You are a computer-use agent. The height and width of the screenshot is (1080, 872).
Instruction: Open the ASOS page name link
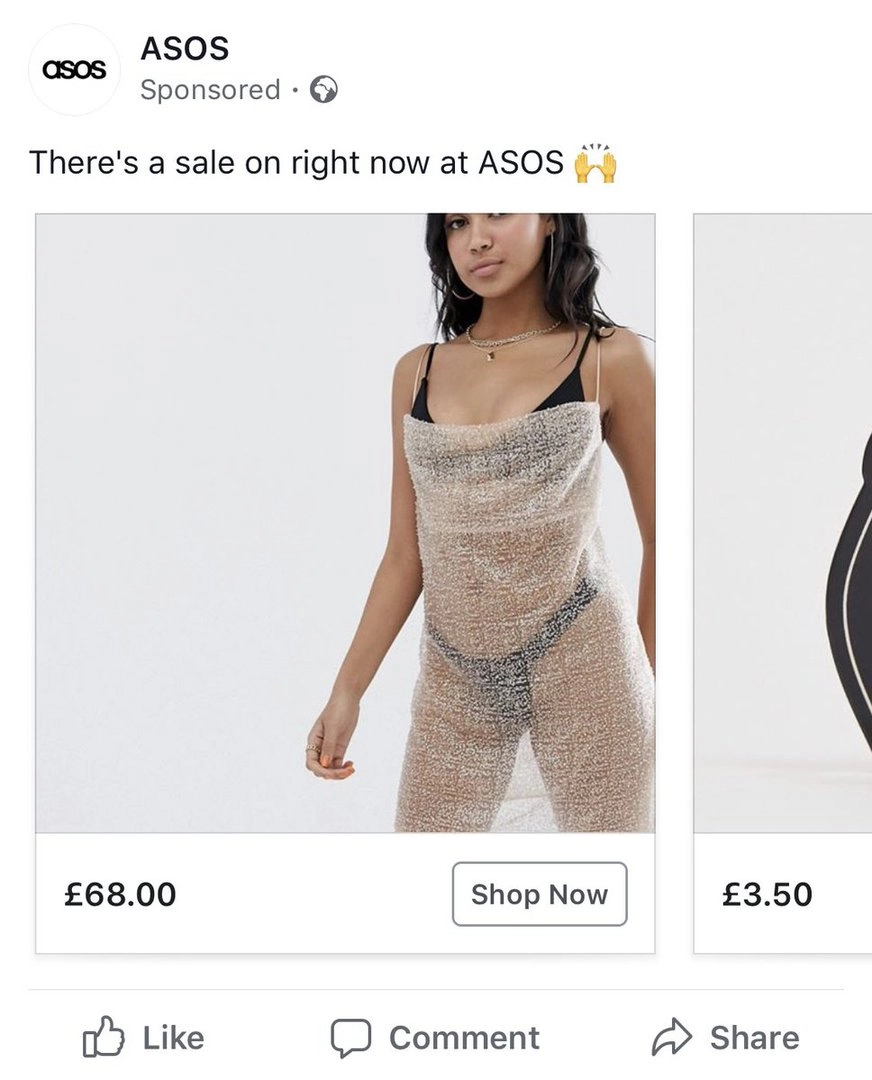tap(185, 48)
